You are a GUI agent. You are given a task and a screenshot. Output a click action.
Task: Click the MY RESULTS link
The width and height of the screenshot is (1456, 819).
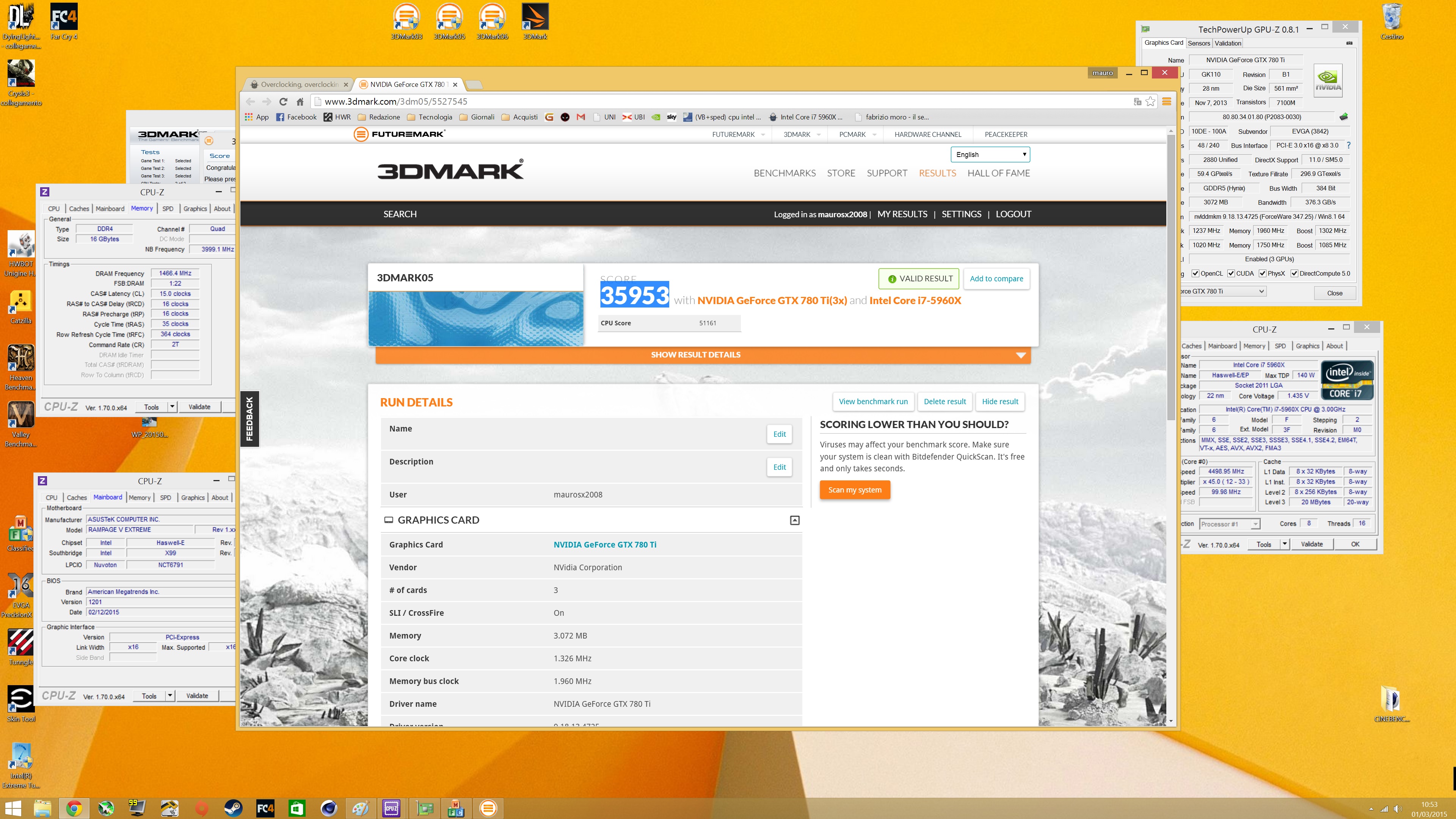[902, 214]
